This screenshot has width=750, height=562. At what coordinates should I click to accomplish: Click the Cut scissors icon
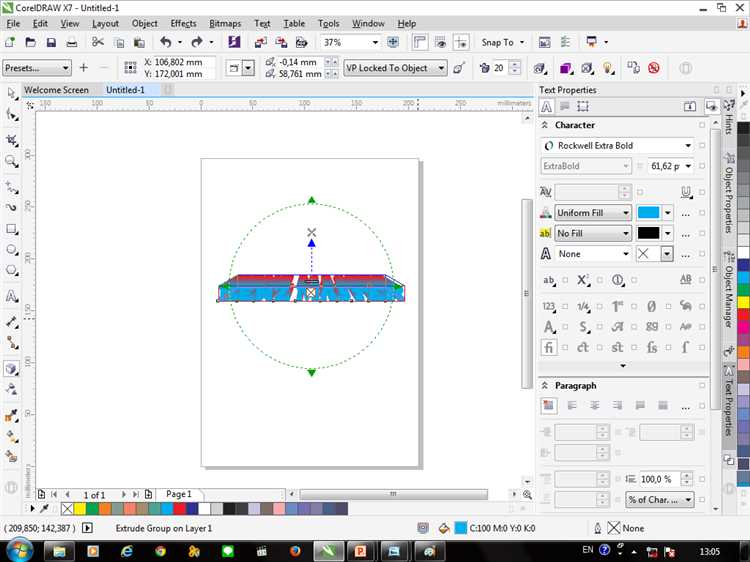(x=98, y=42)
